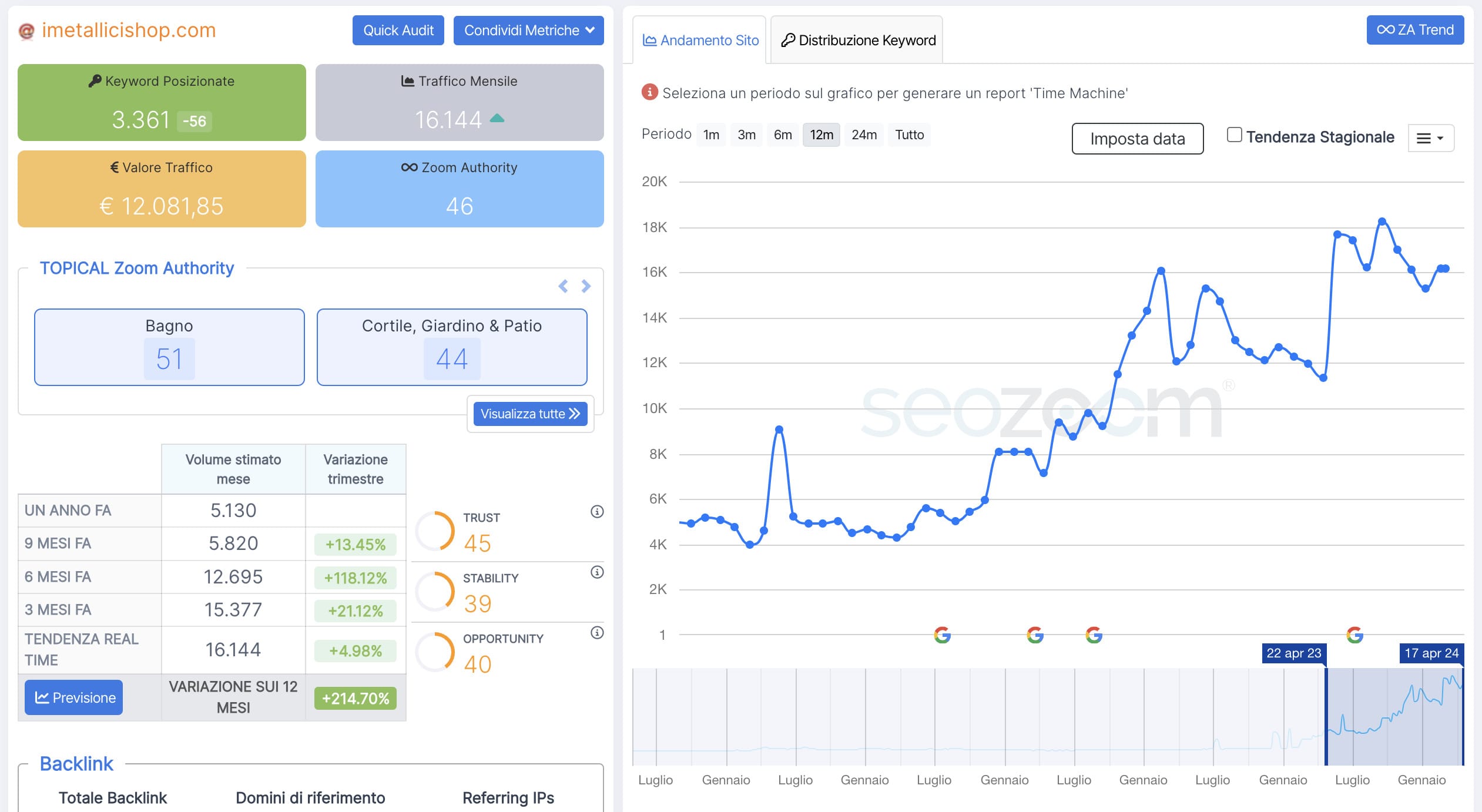Expand Visualizza tutte topical authorities
Image resolution: width=1482 pixels, height=812 pixels.
point(530,414)
